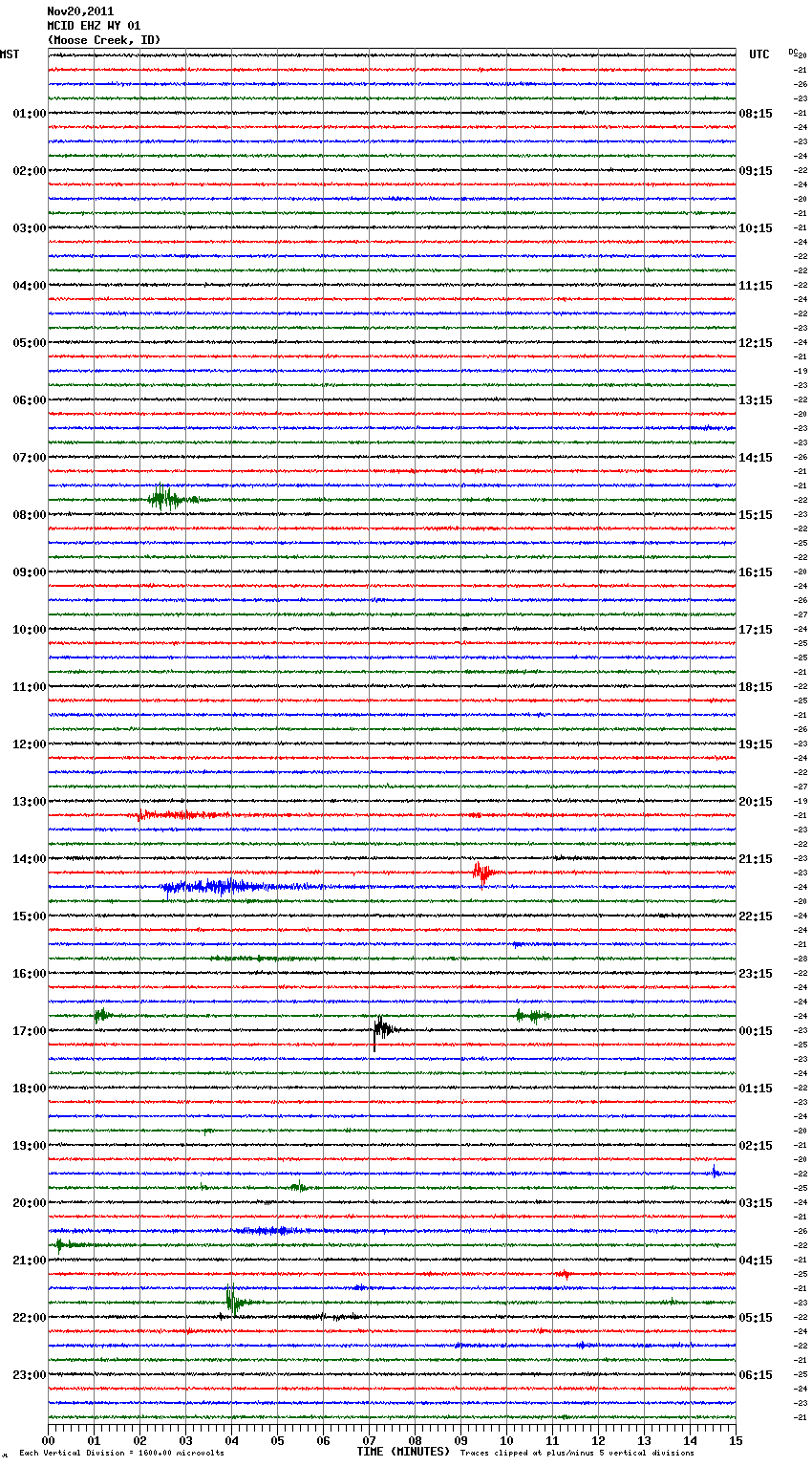
Task: Select the 04:00 MST time label
Action: (29, 286)
